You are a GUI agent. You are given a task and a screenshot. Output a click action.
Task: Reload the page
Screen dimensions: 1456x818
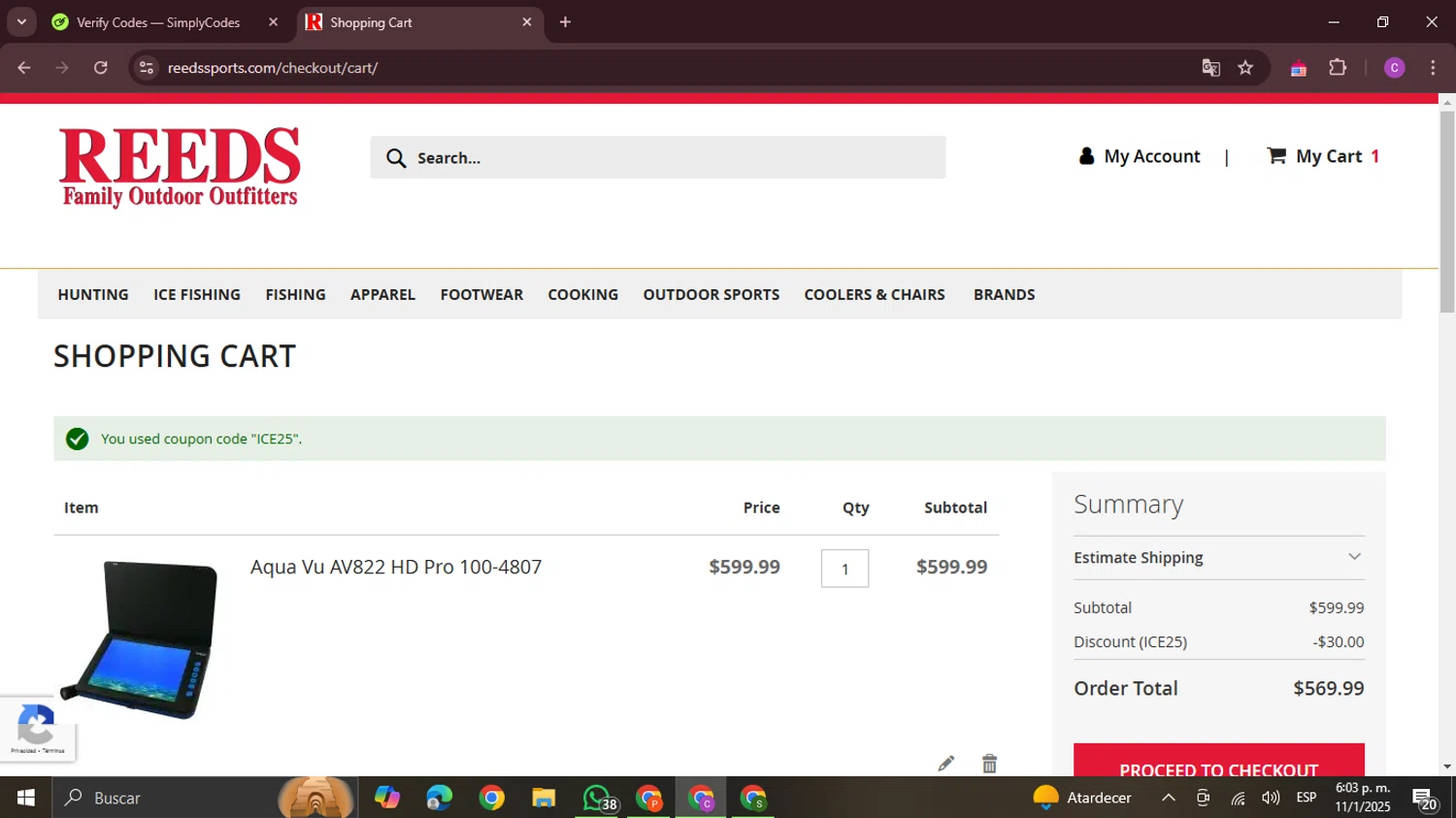(x=101, y=68)
